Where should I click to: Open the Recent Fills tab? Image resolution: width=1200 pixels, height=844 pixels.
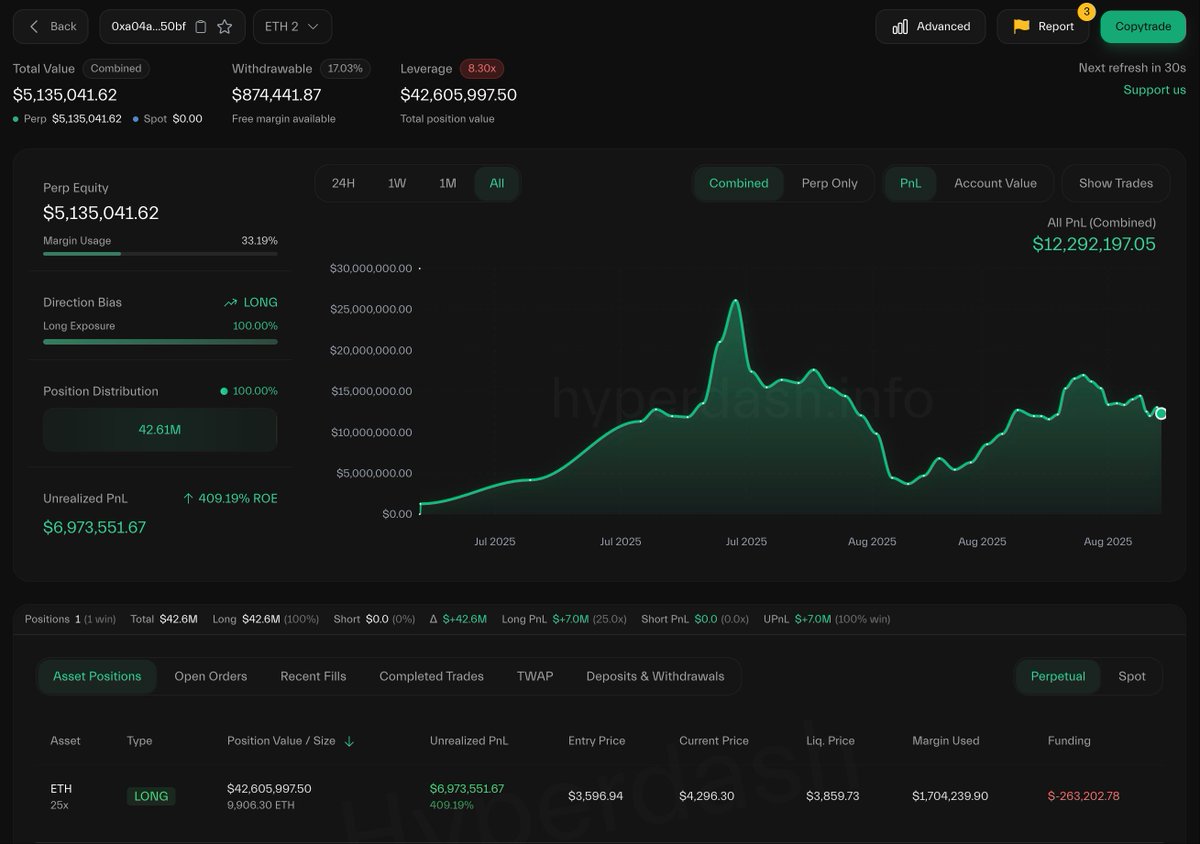click(x=313, y=676)
